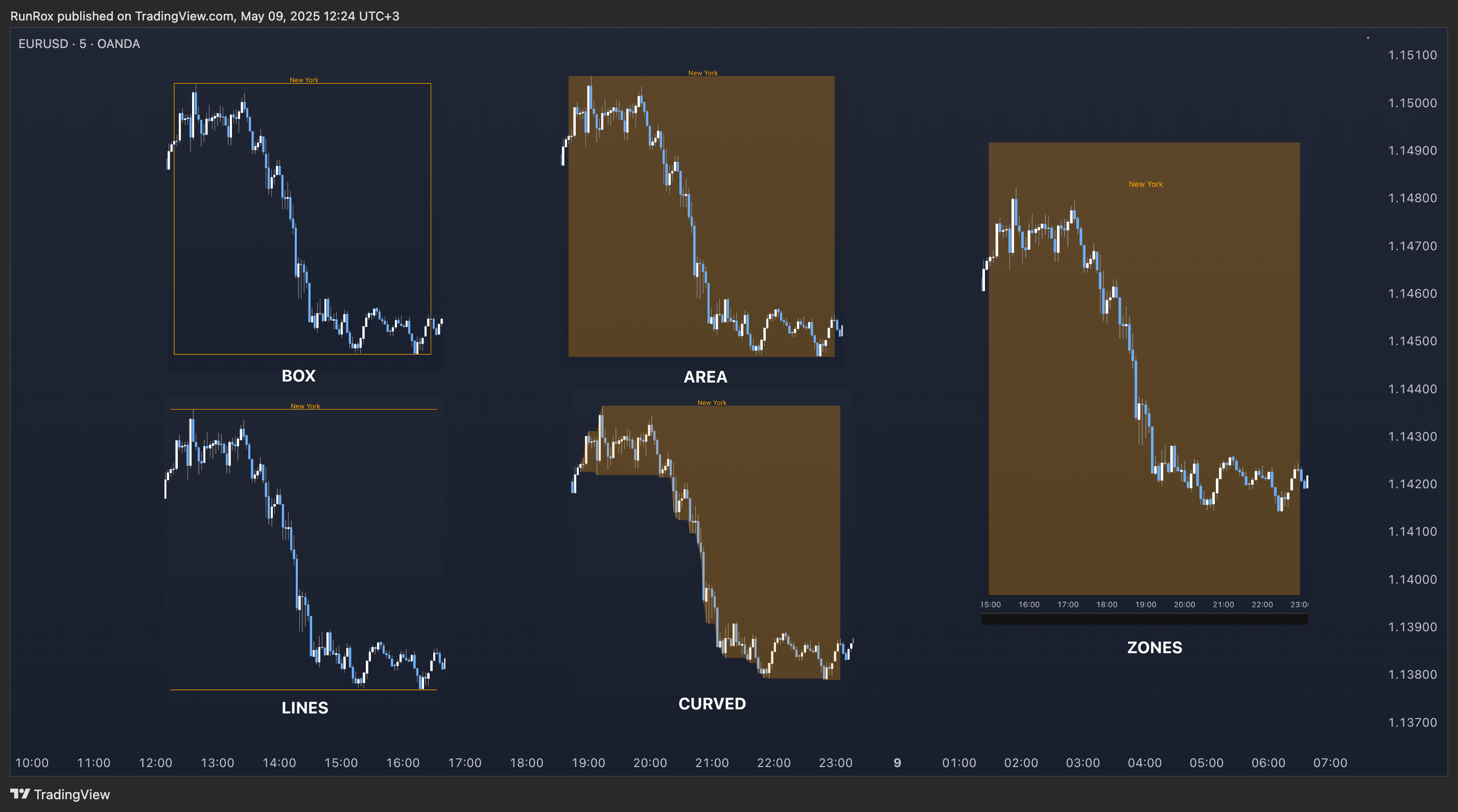Click the RunRox published header text
Image resolution: width=1458 pixels, height=812 pixels.
(204, 16)
